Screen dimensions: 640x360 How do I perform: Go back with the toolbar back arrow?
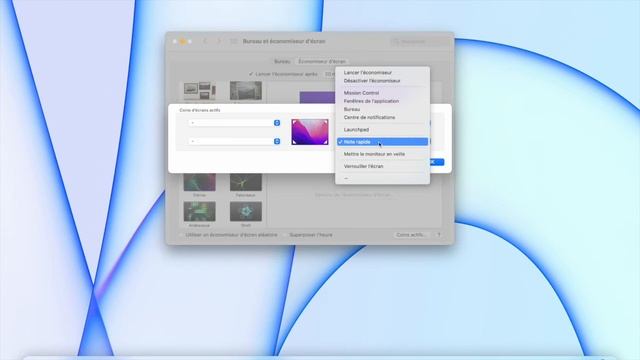click(205, 42)
